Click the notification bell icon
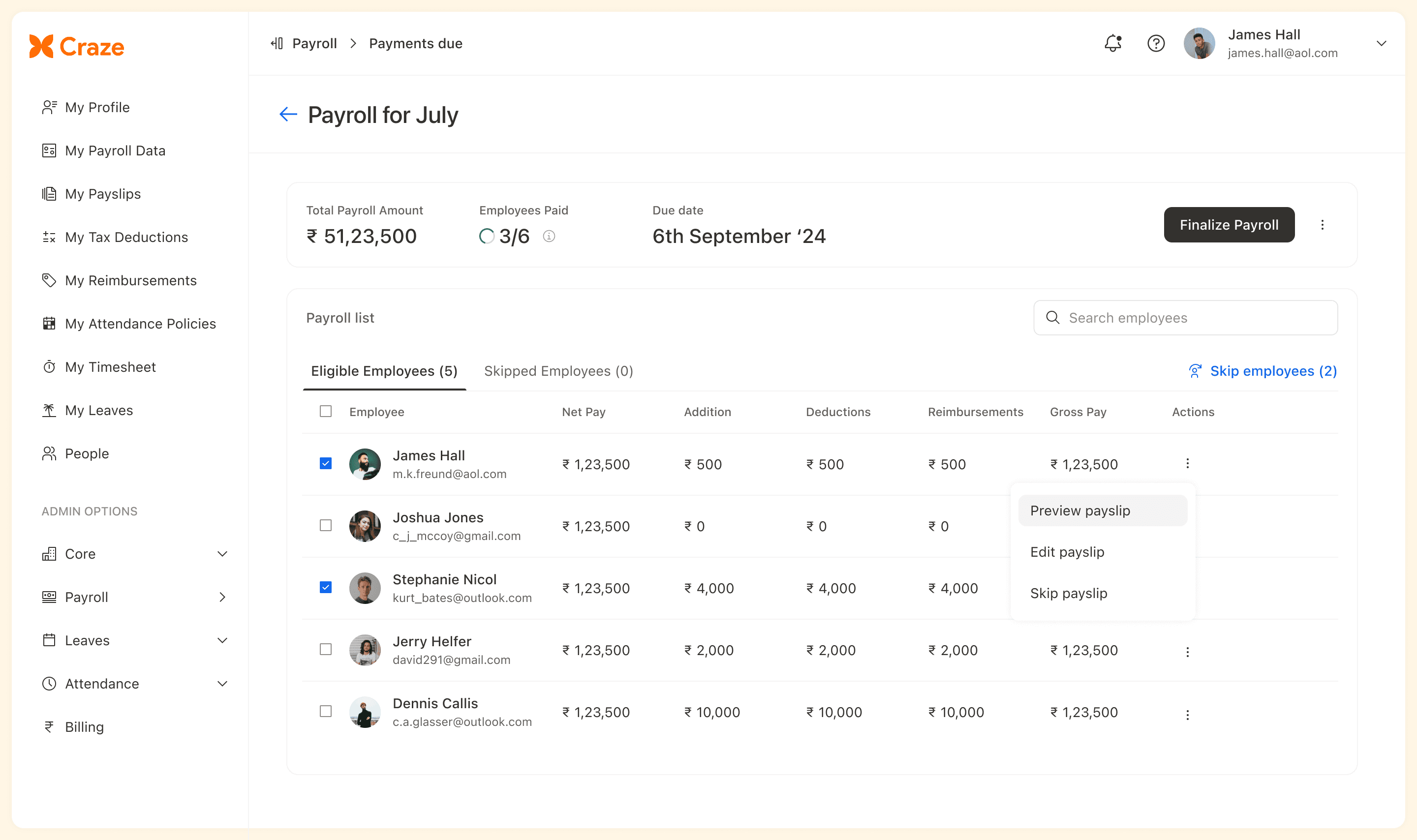Screen dimensions: 1417x840 pyautogui.click(x=1112, y=43)
